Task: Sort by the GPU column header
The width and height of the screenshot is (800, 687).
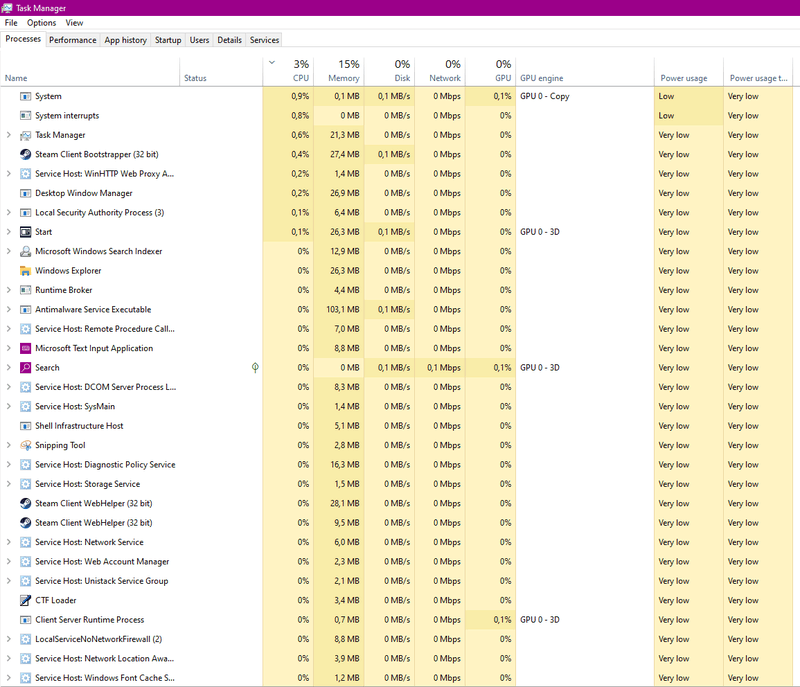Action: (490, 71)
